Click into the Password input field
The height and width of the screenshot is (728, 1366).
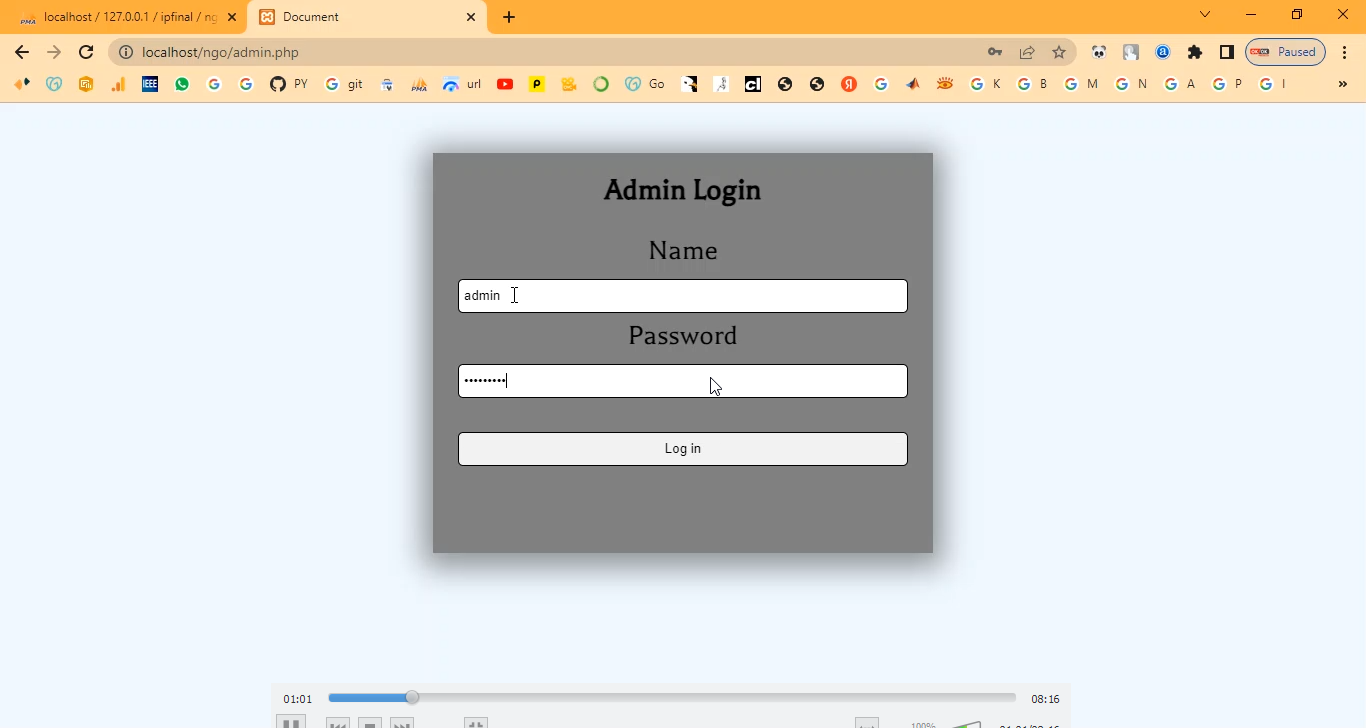coord(683,381)
